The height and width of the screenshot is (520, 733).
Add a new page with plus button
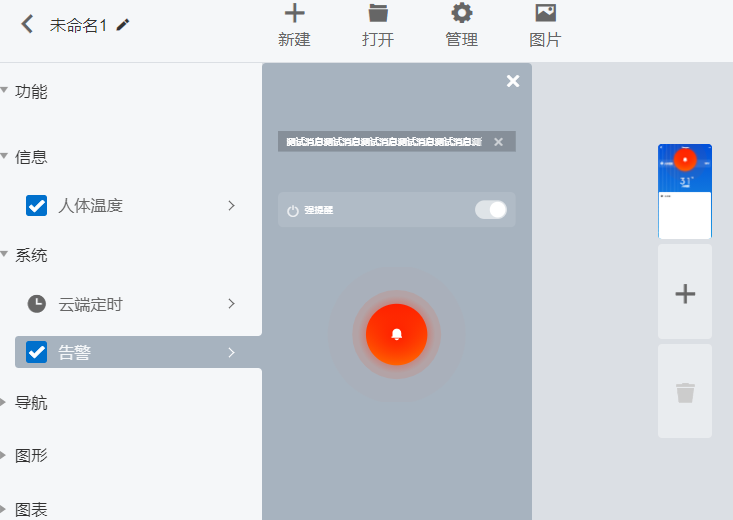[685, 292]
